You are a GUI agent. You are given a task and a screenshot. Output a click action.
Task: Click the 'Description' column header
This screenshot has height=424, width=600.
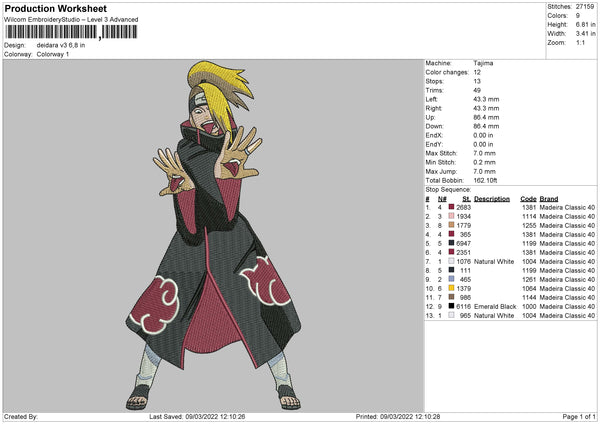pos(492,199)
